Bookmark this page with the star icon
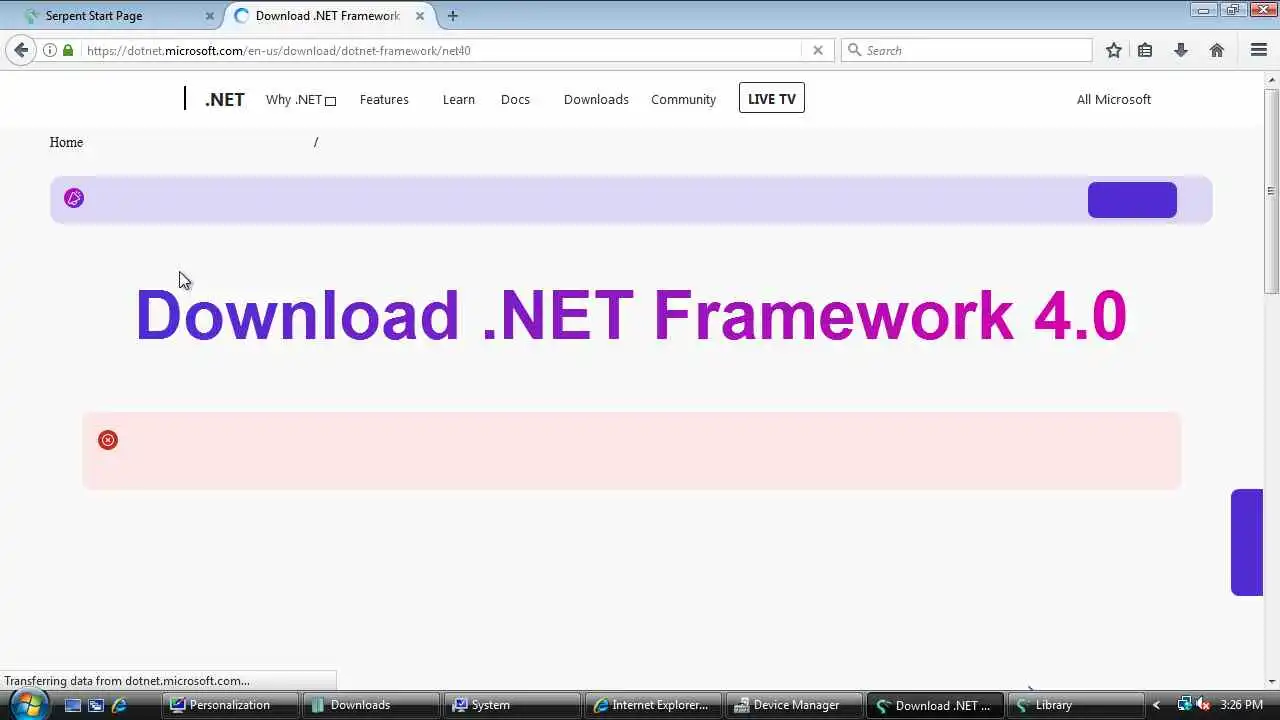 pyautogui.click(x=1114, y=50)
